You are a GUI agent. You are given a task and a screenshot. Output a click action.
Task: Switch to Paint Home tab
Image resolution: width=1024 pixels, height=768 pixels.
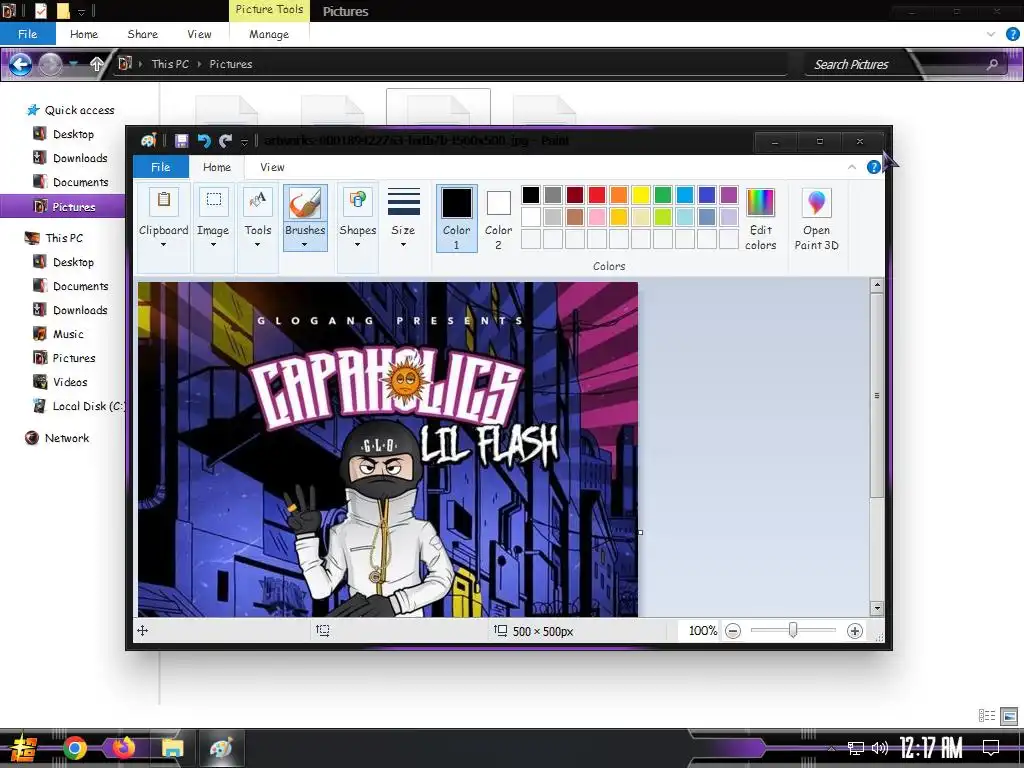(217, 167)
